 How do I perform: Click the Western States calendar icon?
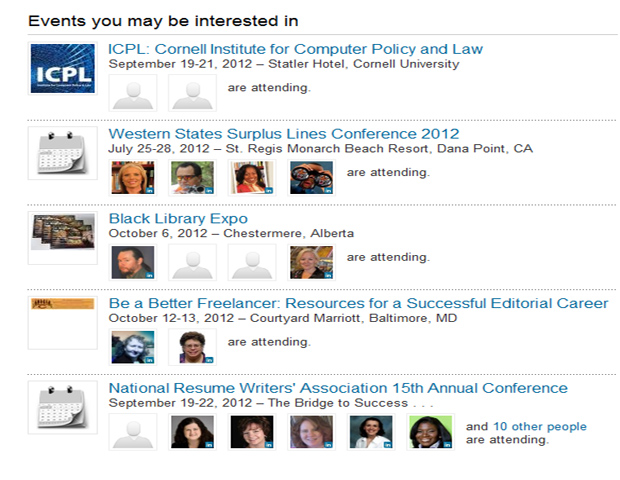coord(63,153)
